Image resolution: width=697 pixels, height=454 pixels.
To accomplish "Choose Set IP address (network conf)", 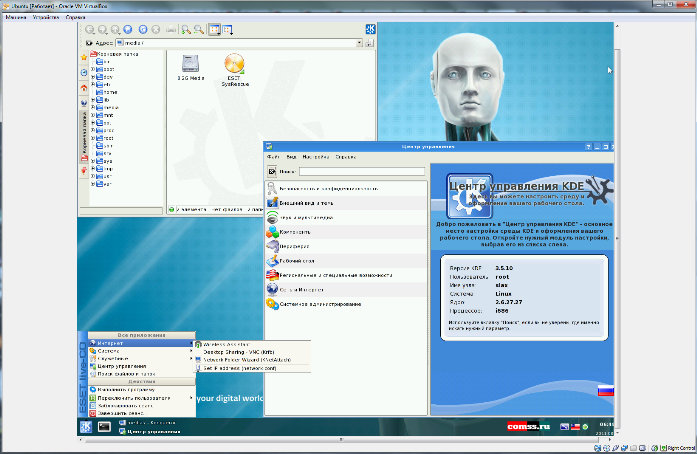I will coord(252,368).
